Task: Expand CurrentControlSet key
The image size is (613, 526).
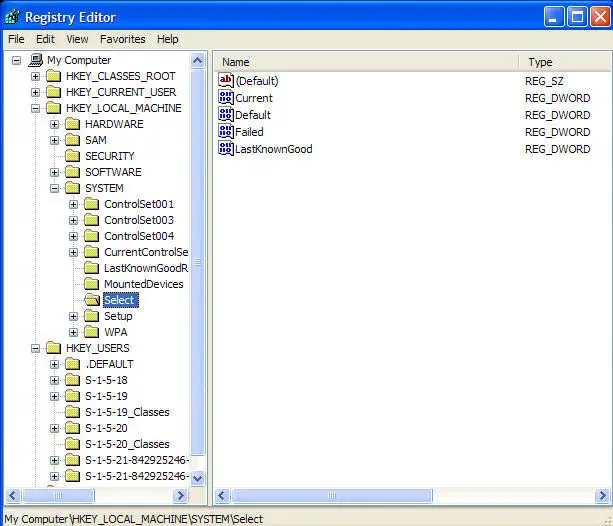Action: click(73, 253)
